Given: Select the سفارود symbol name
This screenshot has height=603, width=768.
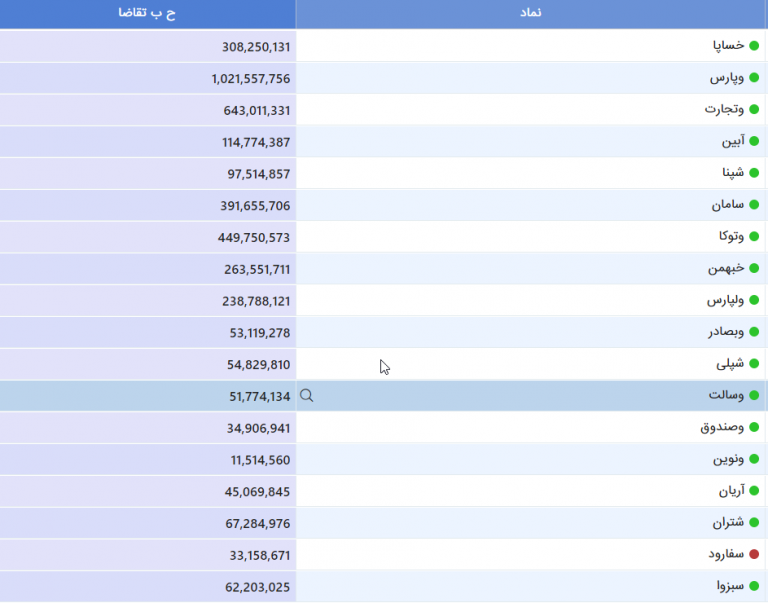Looking at the screenshot, I should pos(726,554).
